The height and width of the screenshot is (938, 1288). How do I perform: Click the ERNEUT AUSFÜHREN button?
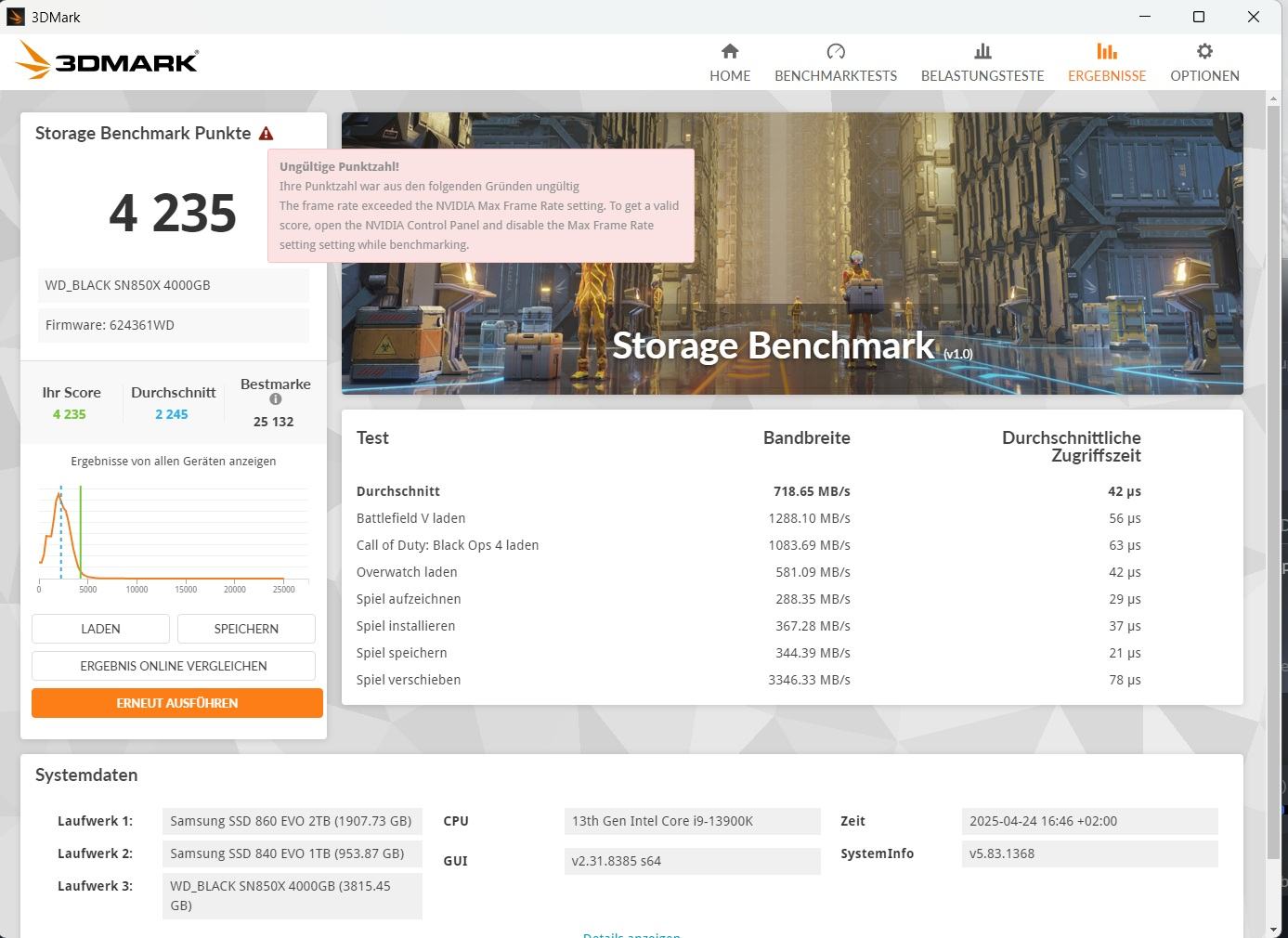pos(177,703)
